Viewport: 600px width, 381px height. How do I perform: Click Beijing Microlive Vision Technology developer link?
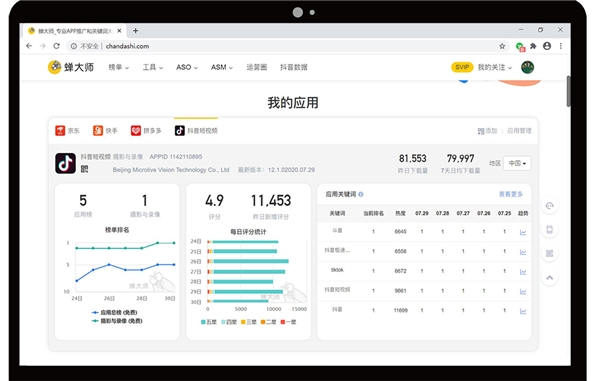click(x=171, y=170)
